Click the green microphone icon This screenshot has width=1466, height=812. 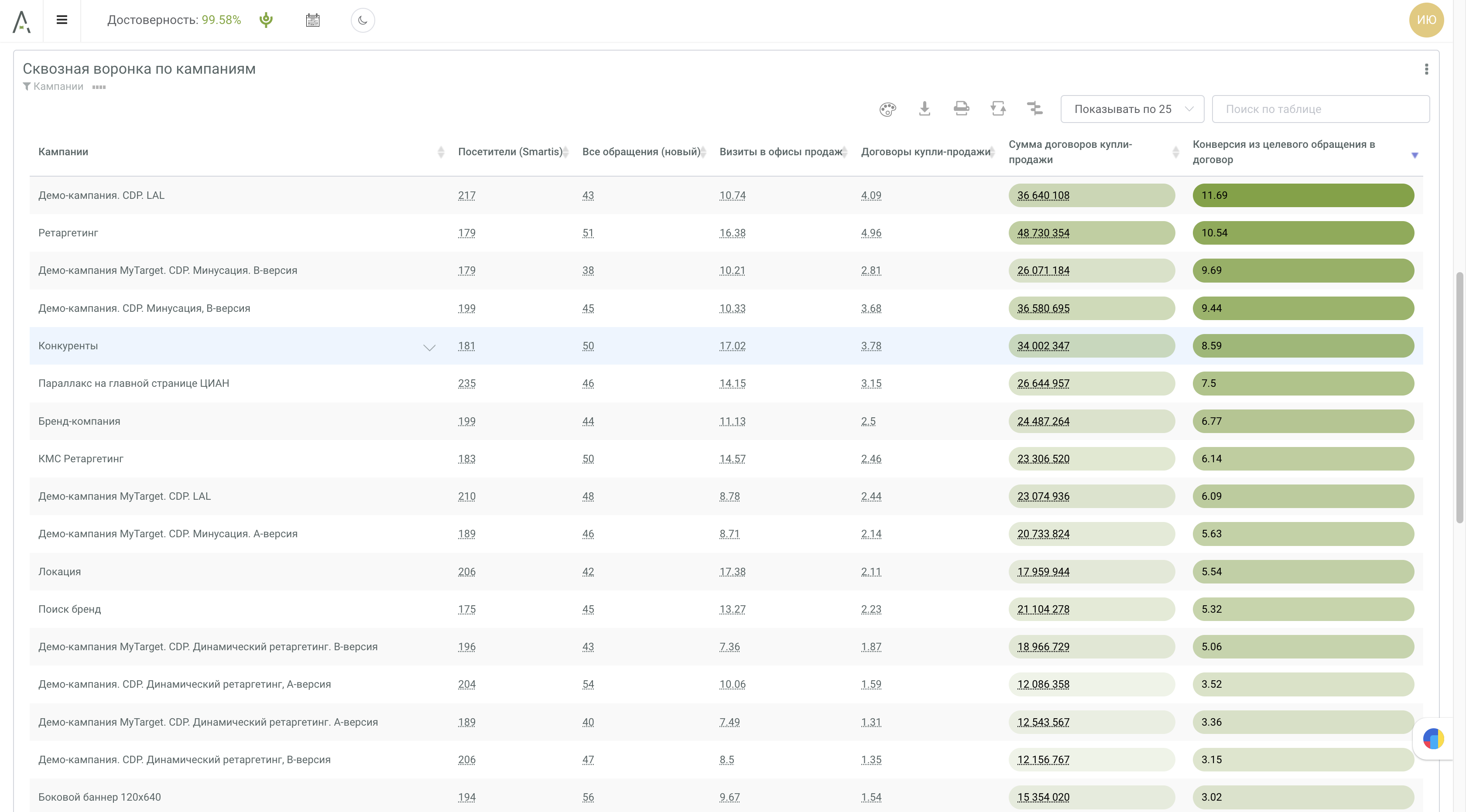click(266, 20)
